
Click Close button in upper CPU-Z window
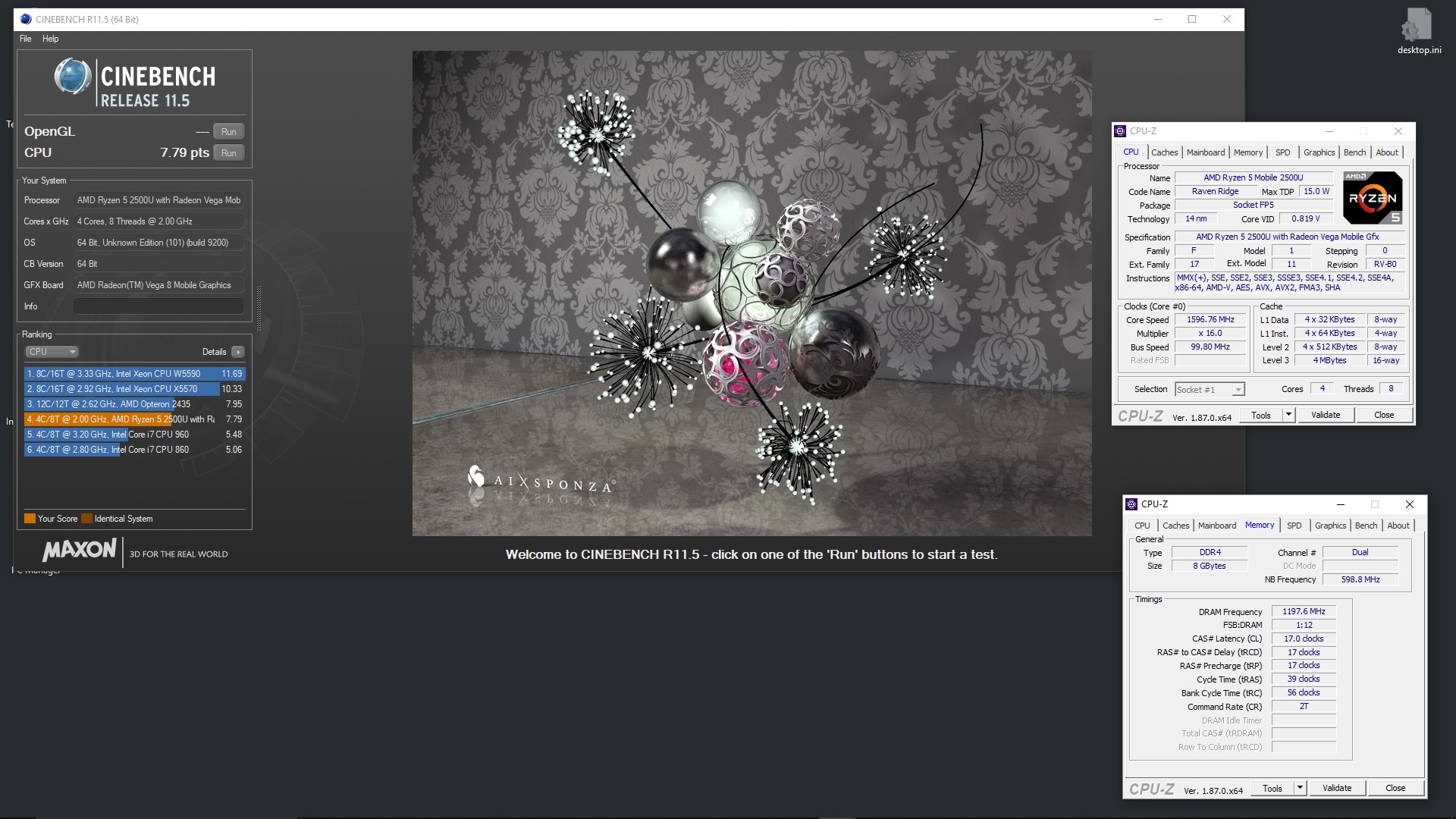(1384, 415)
